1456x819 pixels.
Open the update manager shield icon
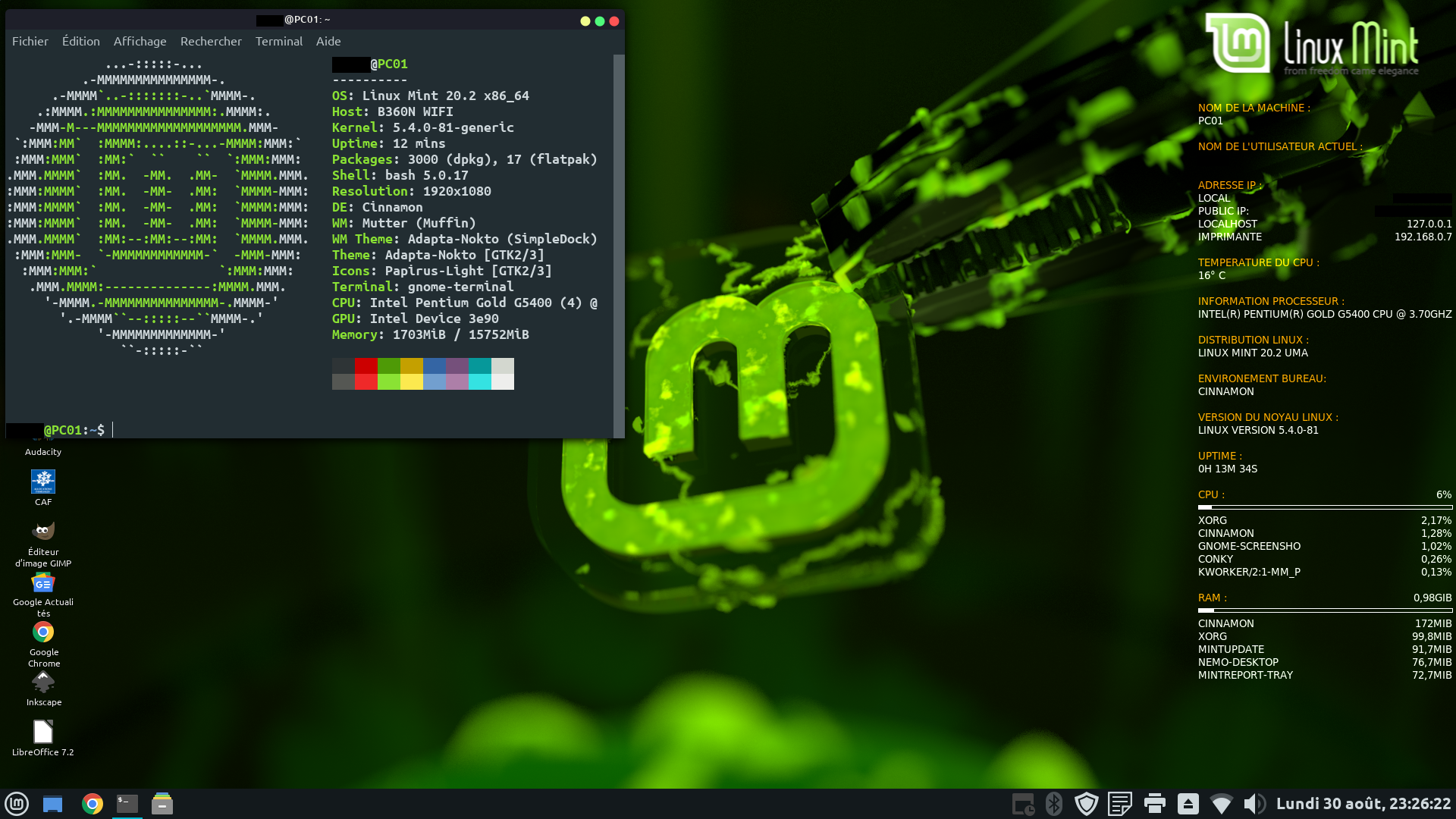(x=1087, y=804)
